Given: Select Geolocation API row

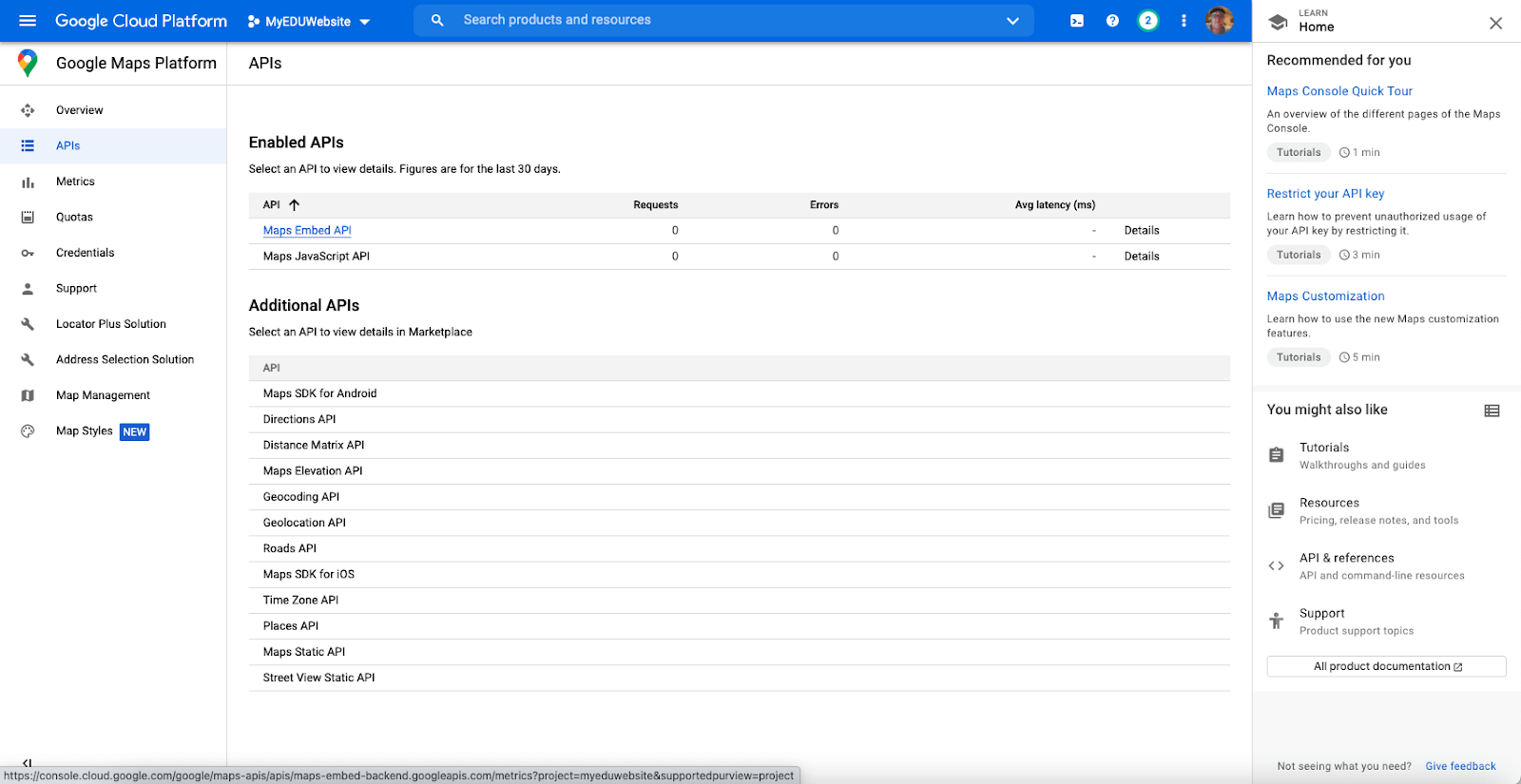Looking at the screenshot, I should coord(739,523).
